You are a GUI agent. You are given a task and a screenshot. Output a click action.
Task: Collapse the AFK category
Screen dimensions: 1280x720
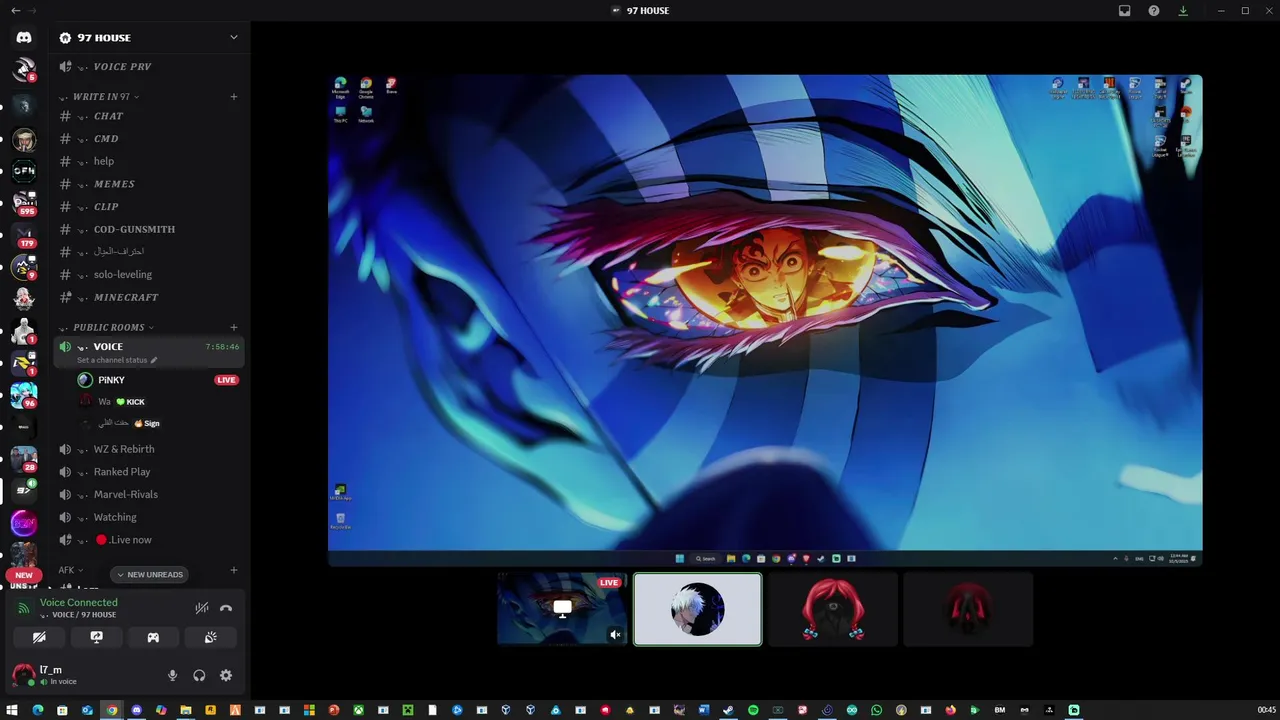(70, 570)
